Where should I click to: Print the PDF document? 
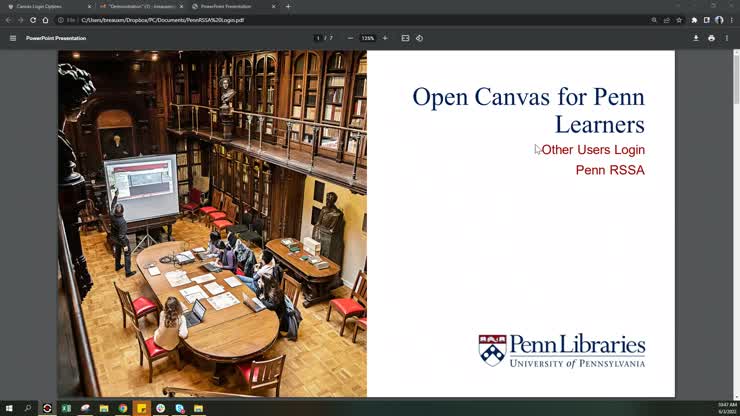coord(711,38)
